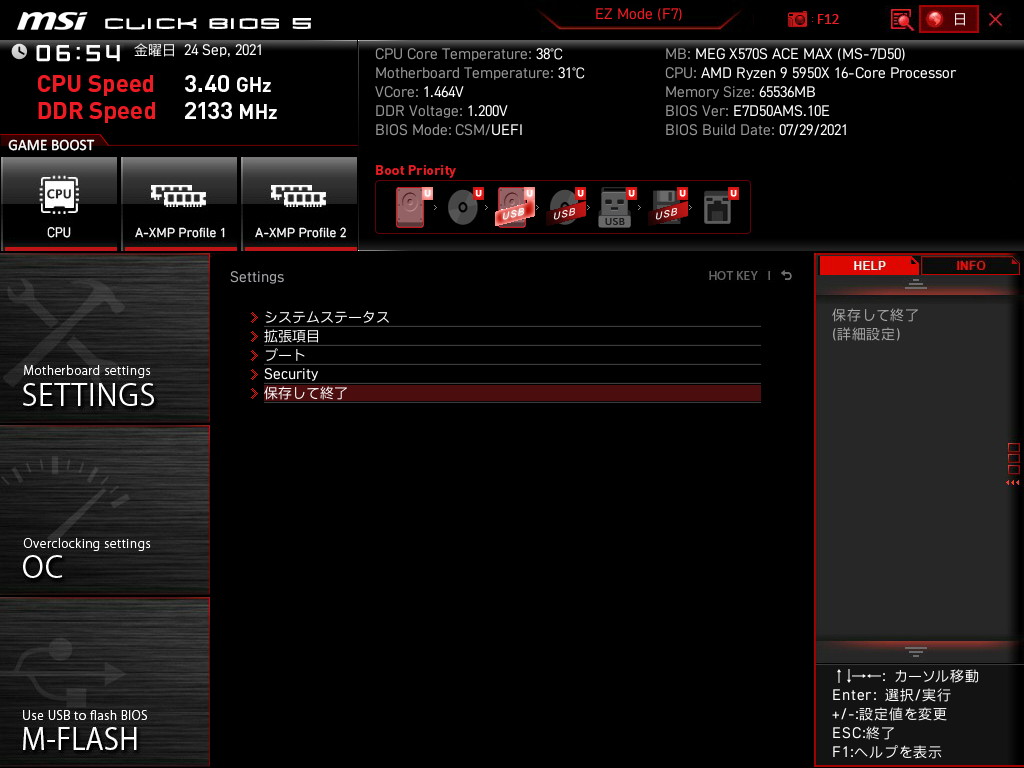Switch to the HELP tab
1024x768 pixels.
coord(869,266)
